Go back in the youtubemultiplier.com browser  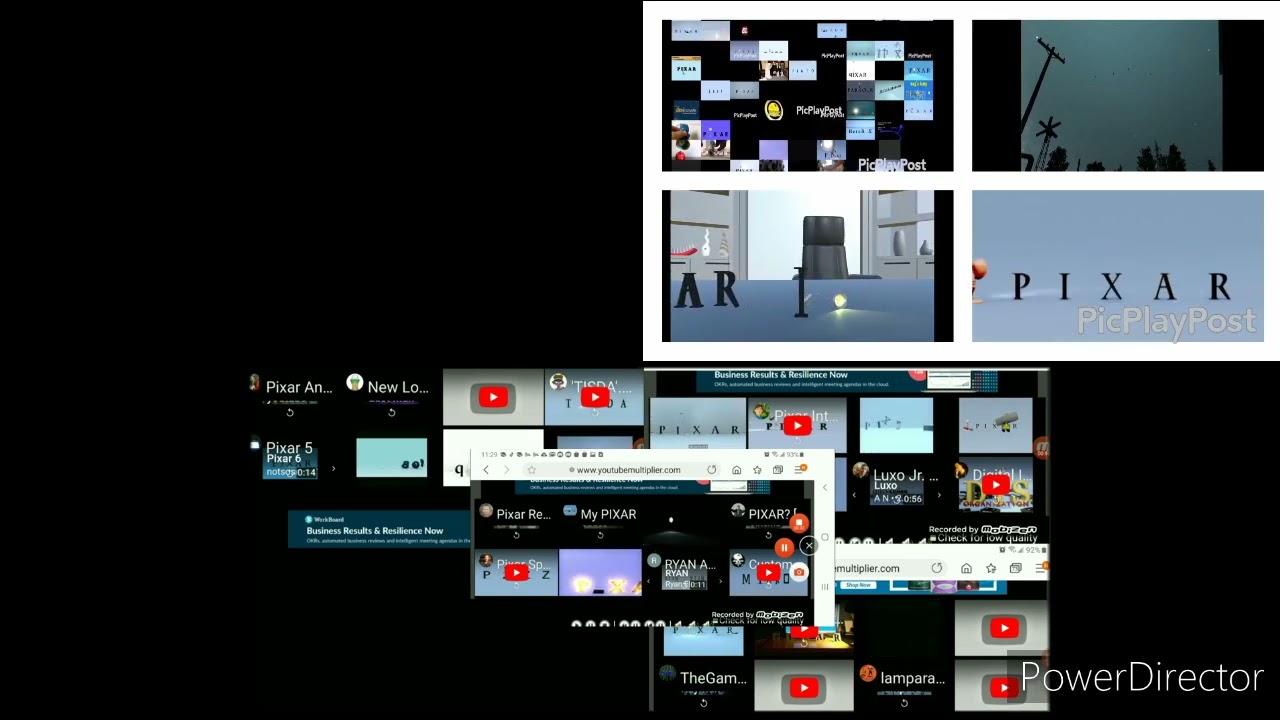(486, 470)
